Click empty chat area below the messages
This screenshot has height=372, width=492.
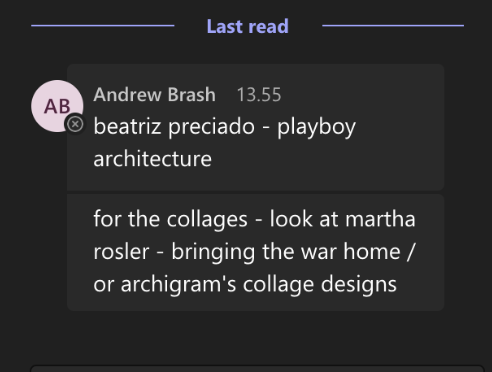click(x=246, y=337)
